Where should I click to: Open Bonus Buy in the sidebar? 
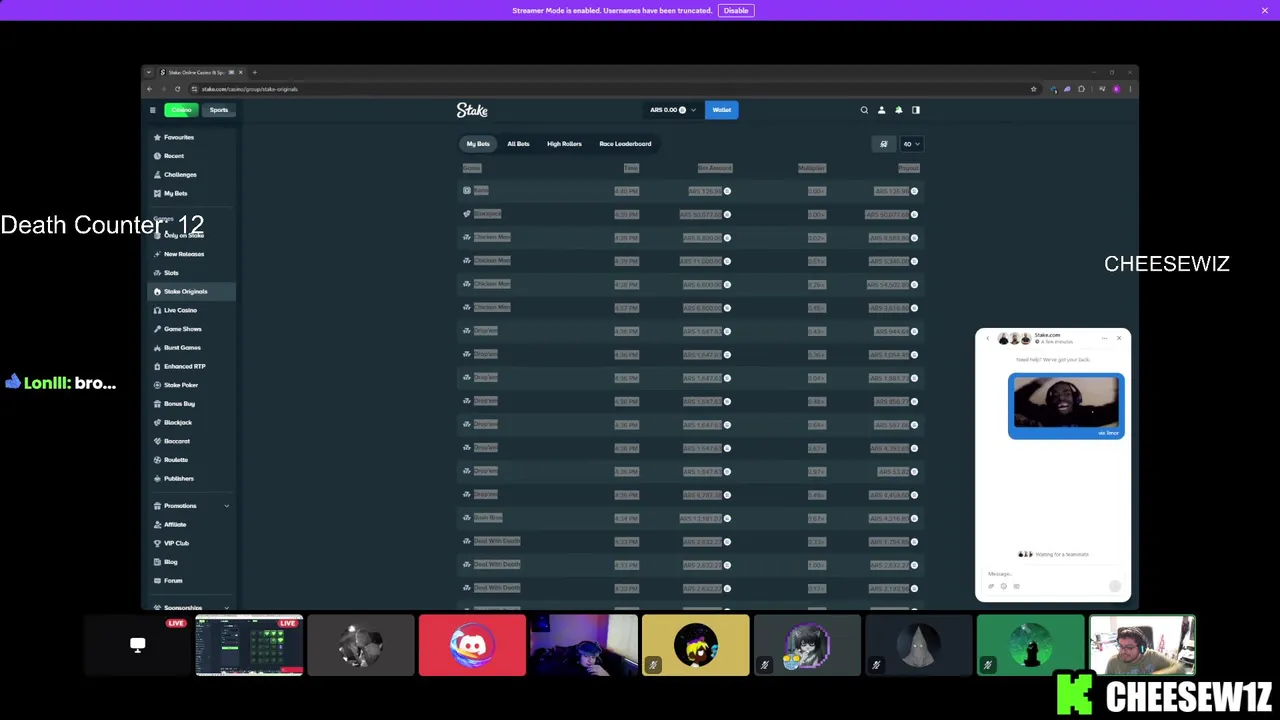190,404
